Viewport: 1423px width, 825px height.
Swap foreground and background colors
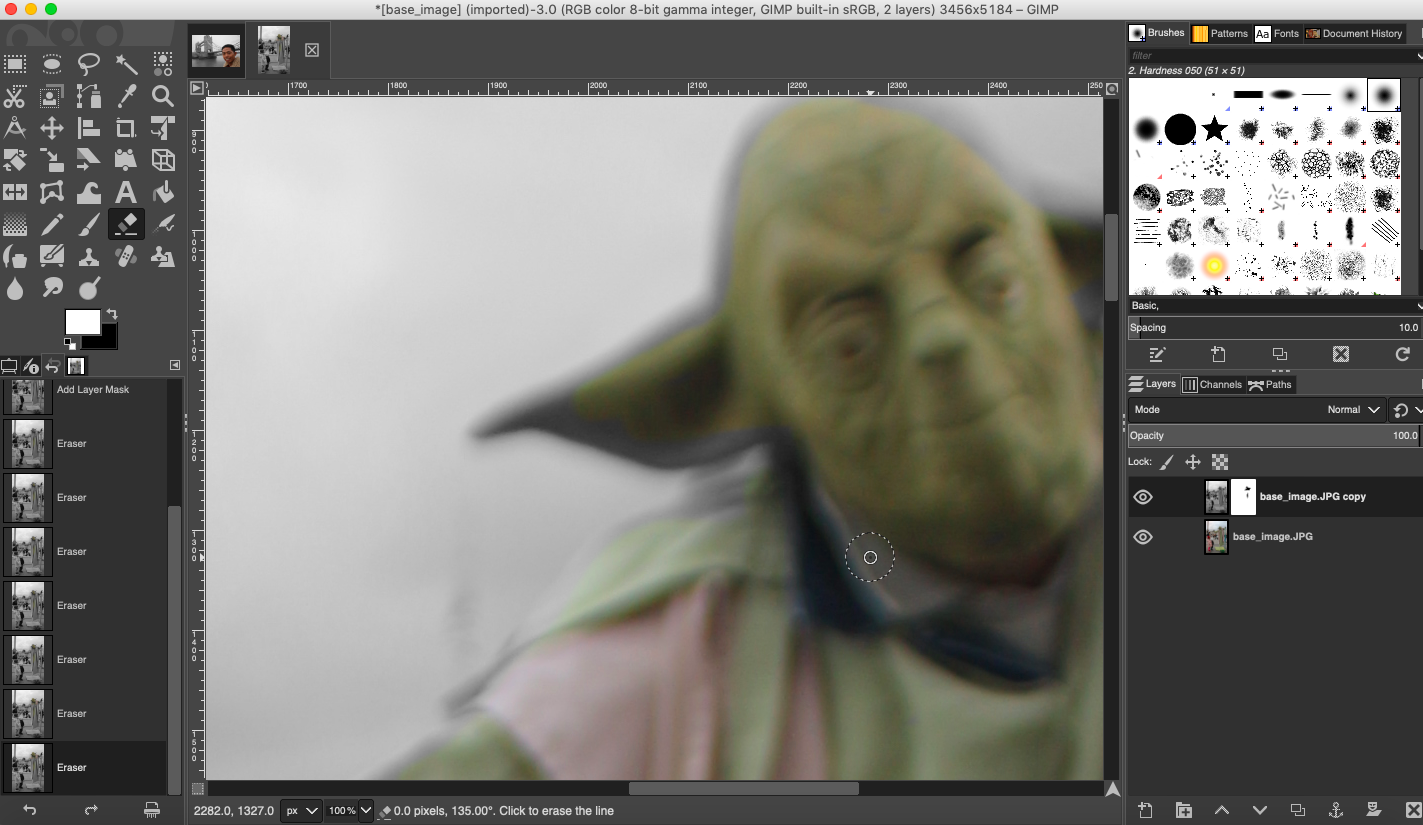tap(111, 314)
